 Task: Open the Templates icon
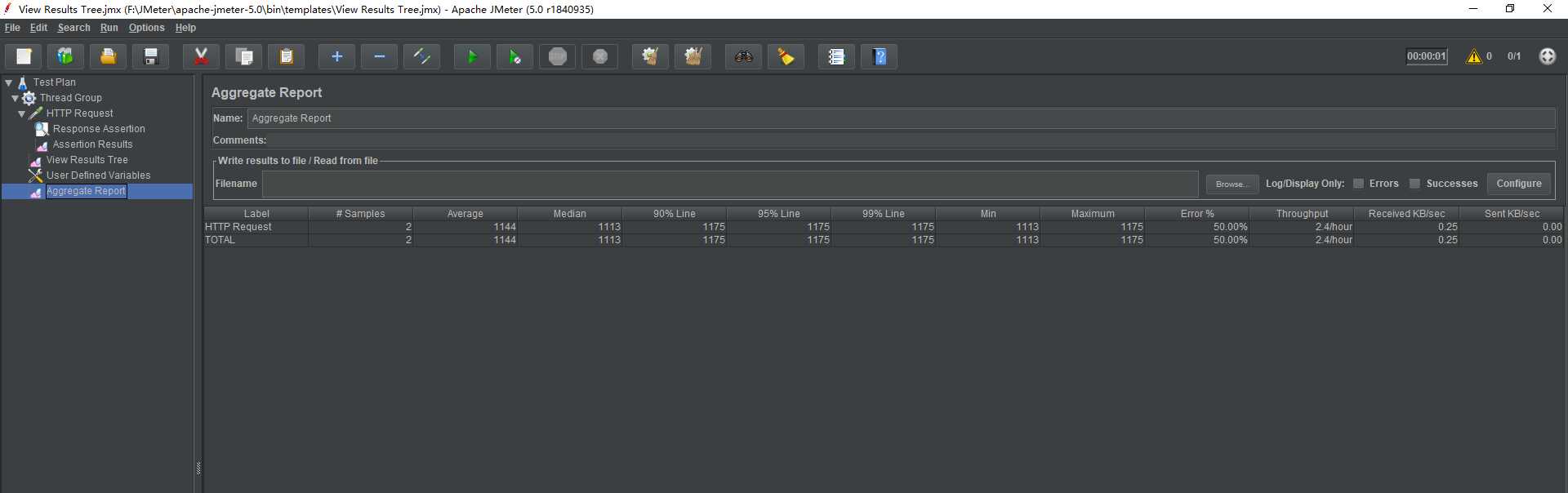(65, 56)
